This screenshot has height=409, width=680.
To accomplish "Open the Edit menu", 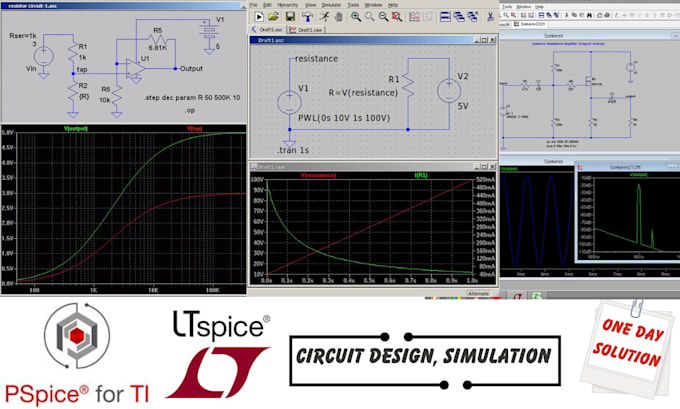I will click(x=267, y=5).
